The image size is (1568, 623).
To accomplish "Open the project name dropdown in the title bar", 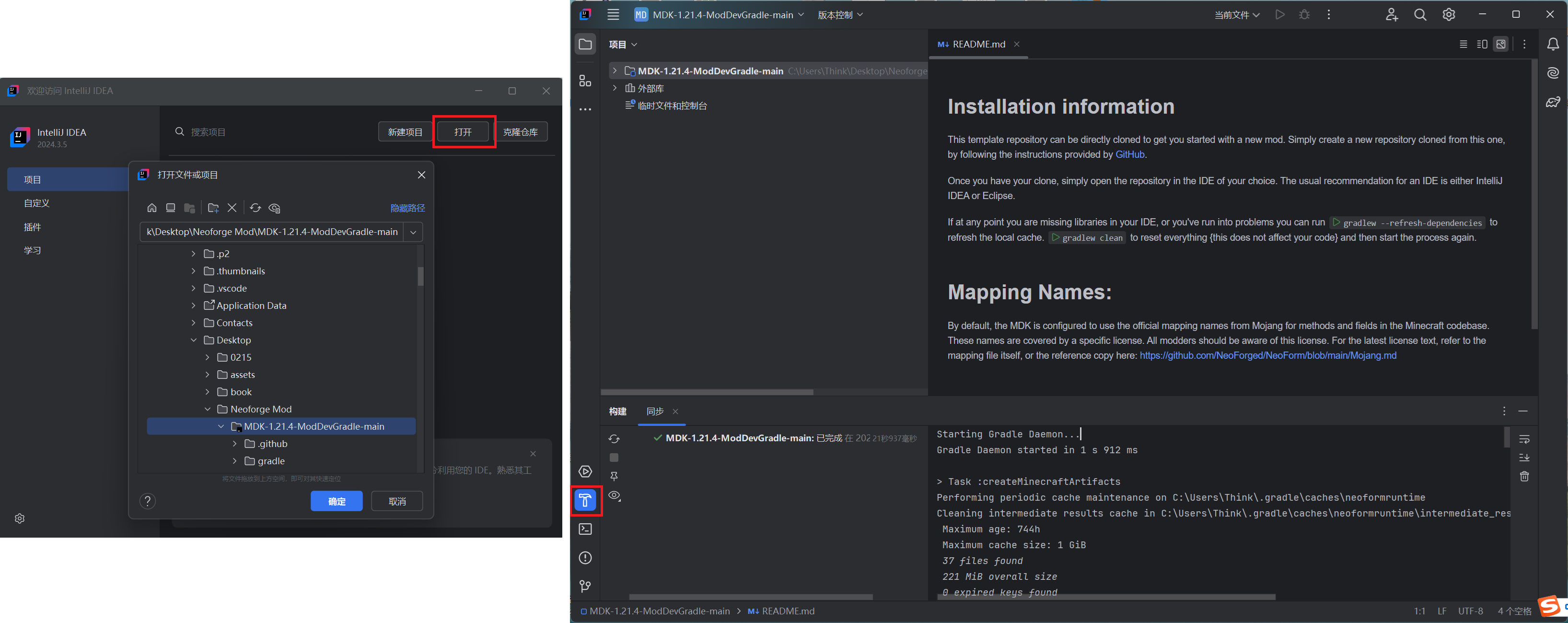I will point(720,14).
